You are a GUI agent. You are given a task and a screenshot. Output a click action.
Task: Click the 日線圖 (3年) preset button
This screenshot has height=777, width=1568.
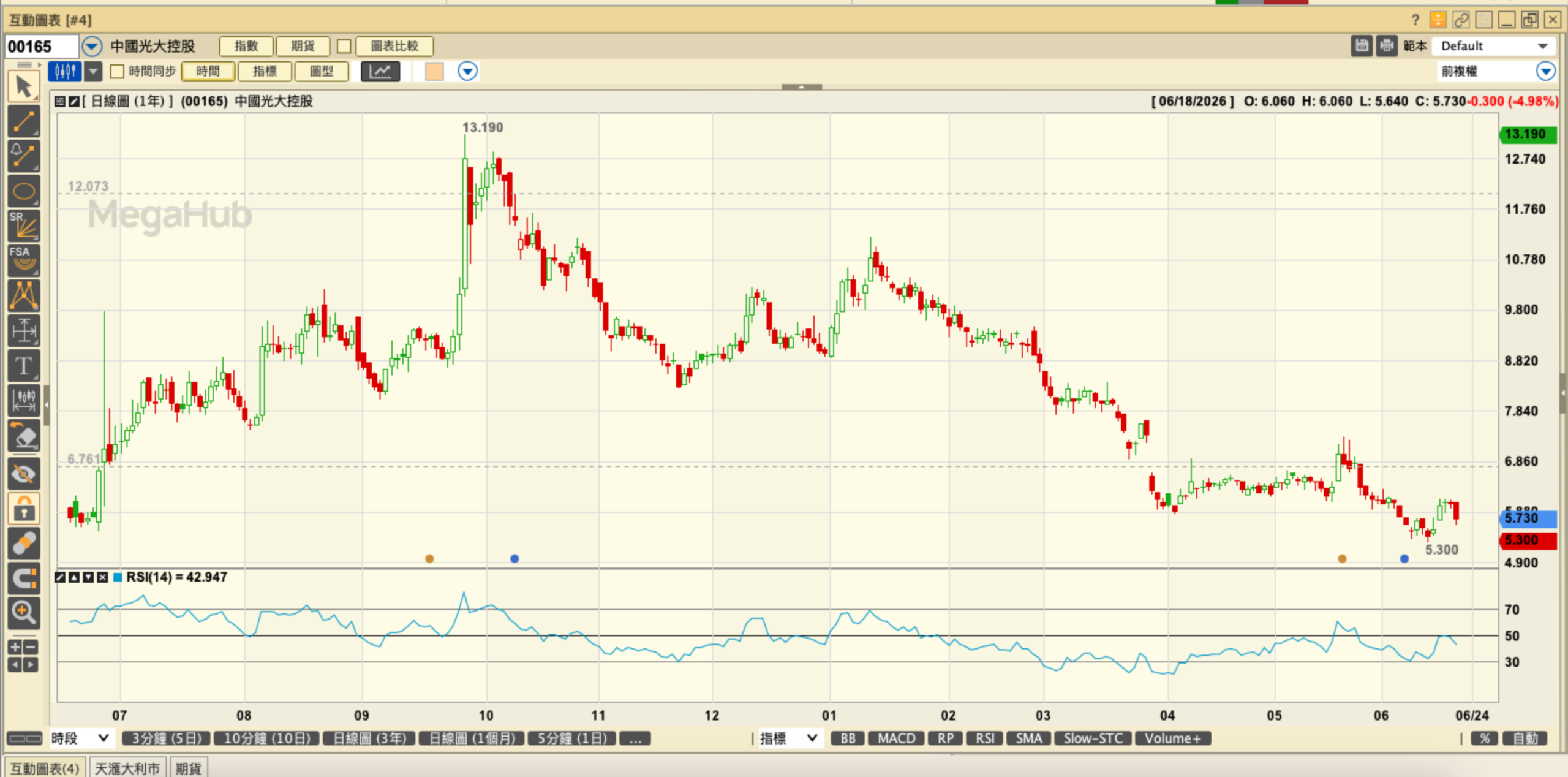[369, 738]
